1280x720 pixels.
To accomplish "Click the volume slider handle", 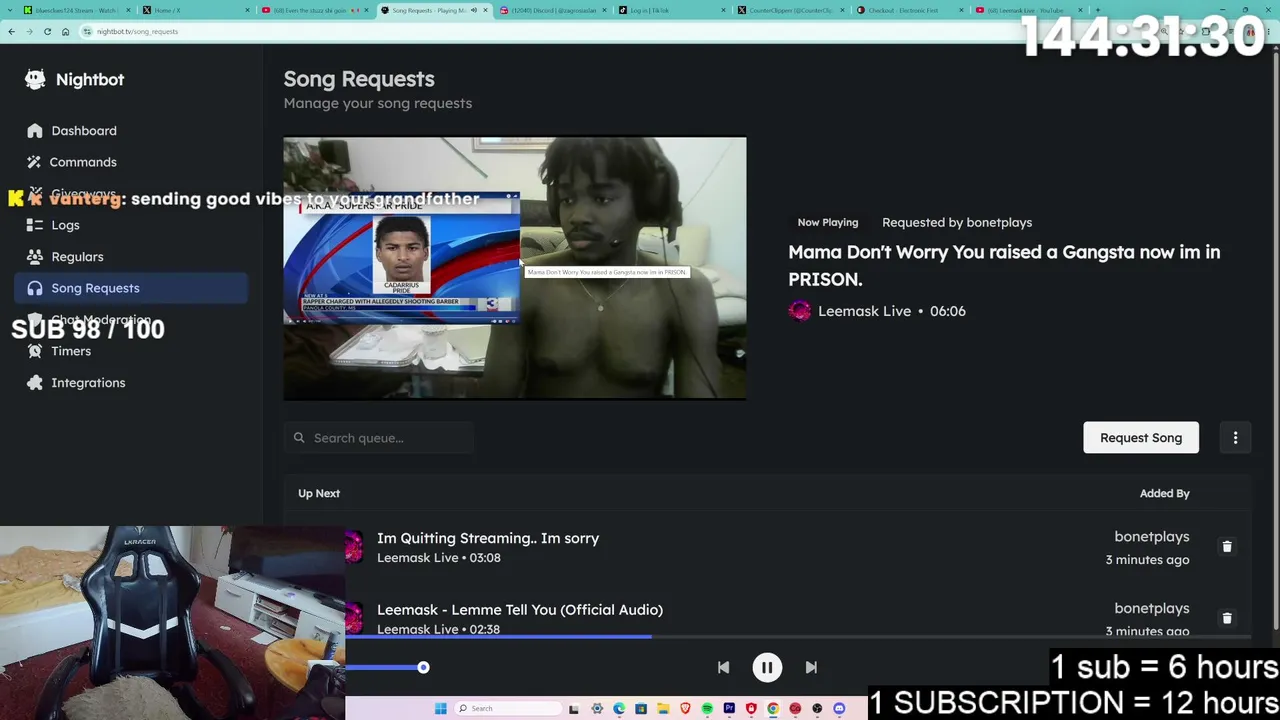I will tap(423, 667).
